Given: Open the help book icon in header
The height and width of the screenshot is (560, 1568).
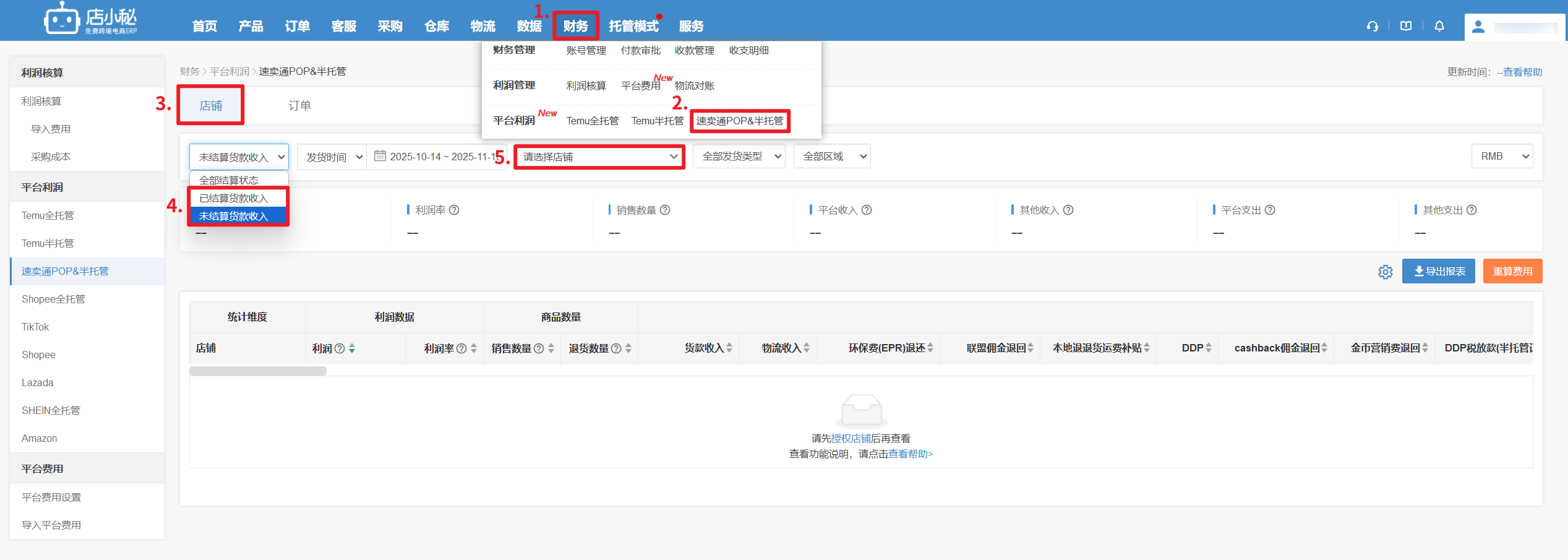Looking at the screenshot, I should (x=1406, y=26).
